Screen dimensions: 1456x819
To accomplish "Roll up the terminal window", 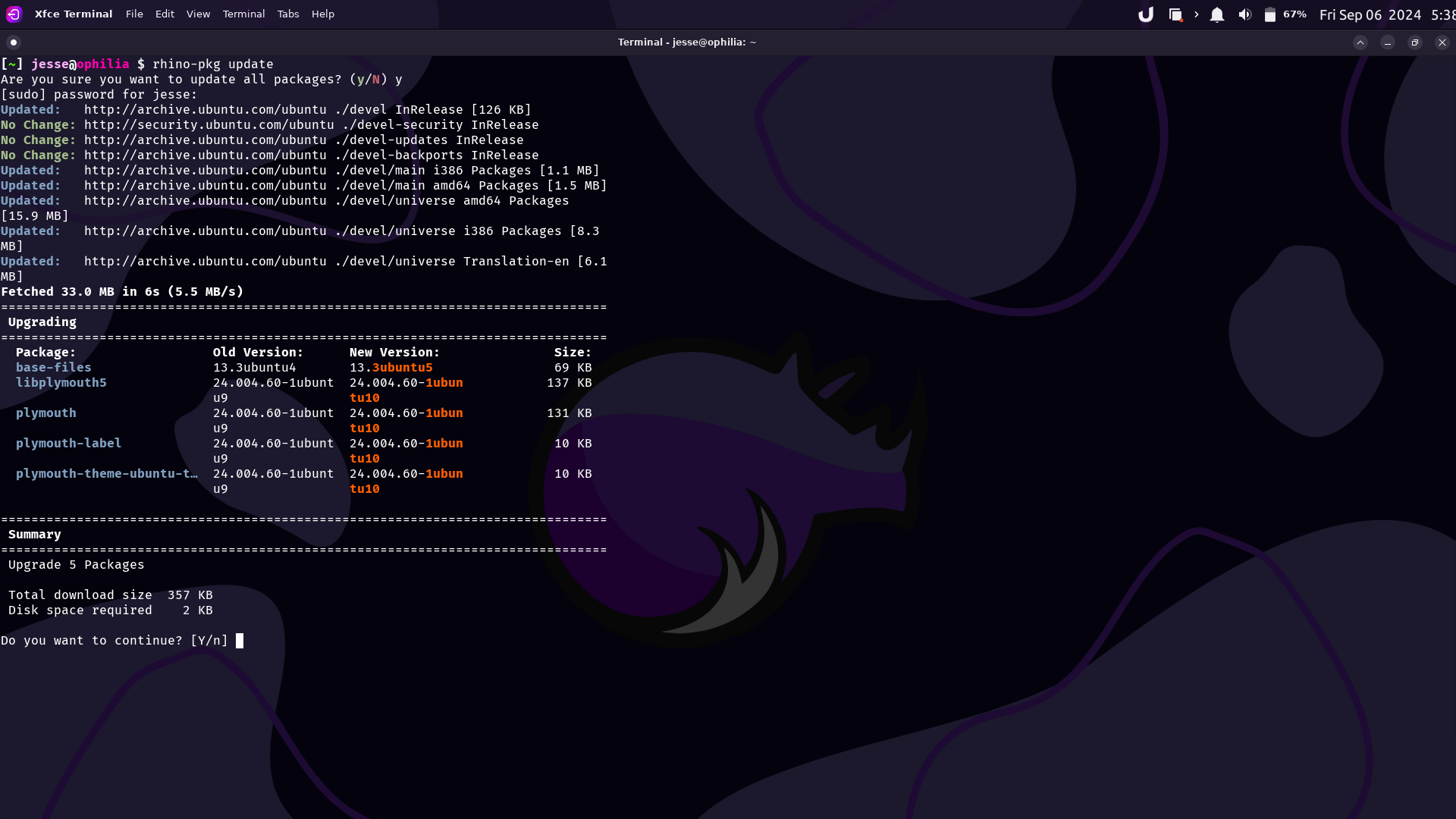I will pyautogui.click(x=1360, y=42).
